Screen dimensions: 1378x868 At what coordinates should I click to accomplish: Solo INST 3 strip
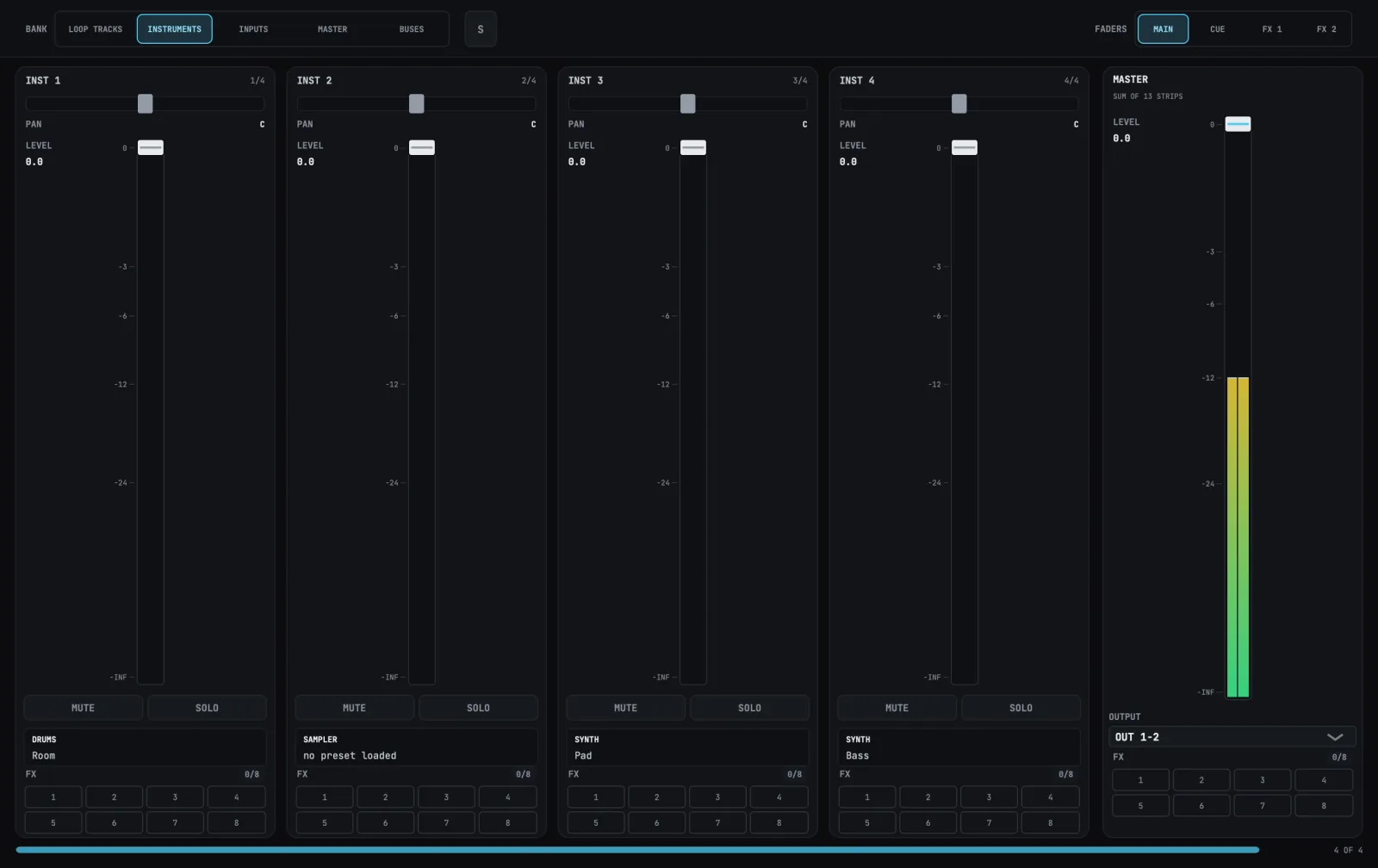(749, 708)
